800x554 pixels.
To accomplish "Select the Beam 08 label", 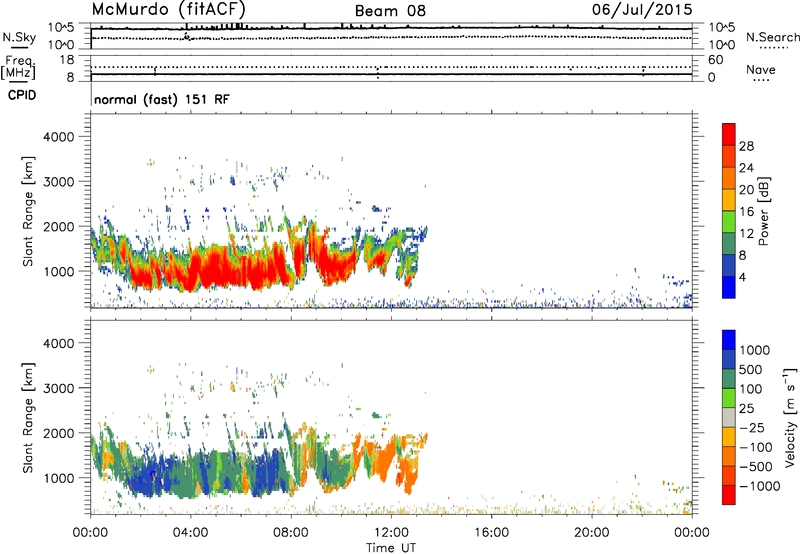I will 390,11.
